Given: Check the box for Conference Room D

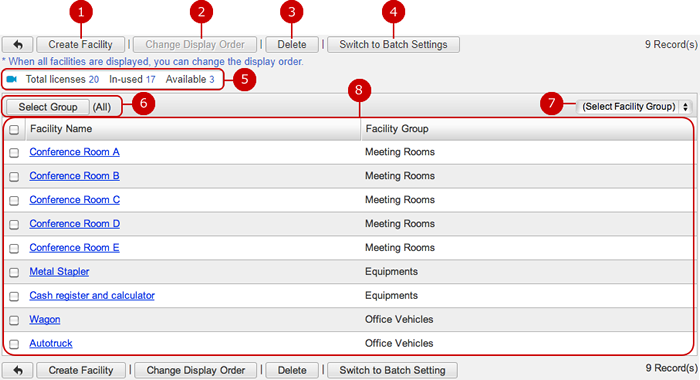Looking at the screenshot, I should (14, 224).
